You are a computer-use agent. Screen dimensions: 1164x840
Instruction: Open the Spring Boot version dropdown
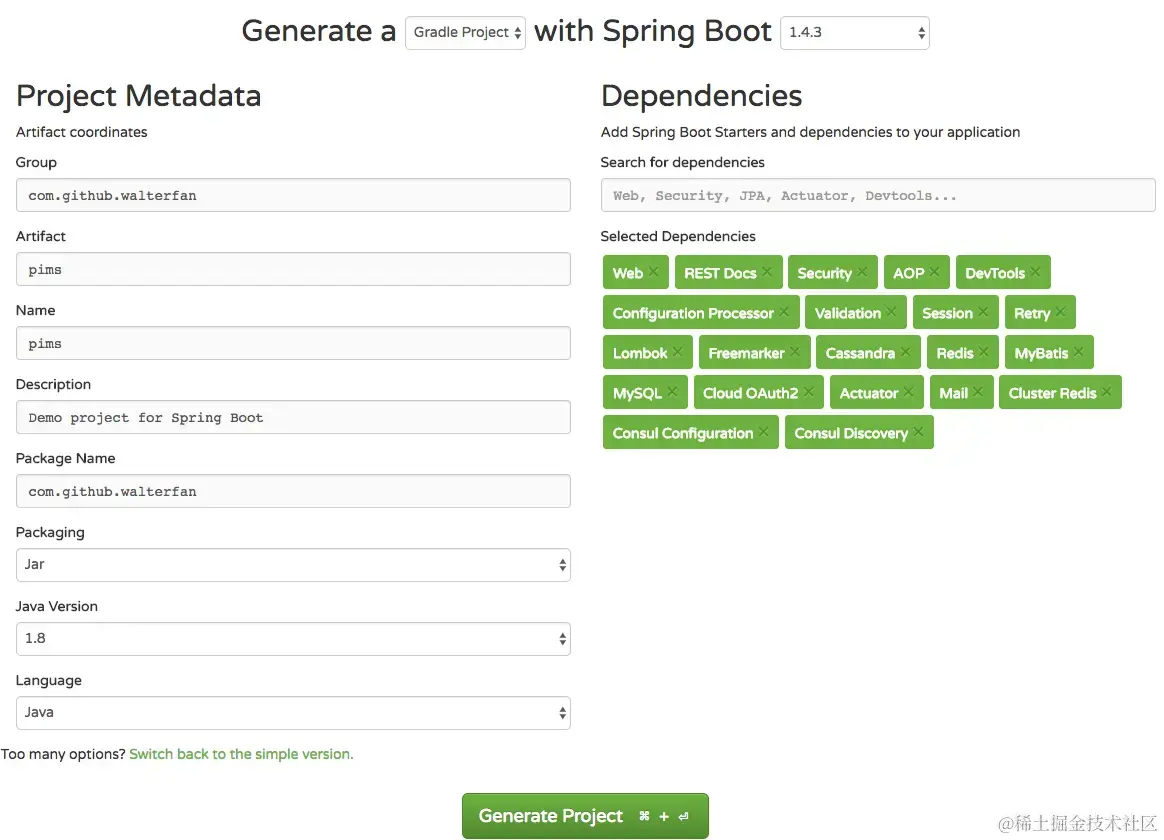855,32
